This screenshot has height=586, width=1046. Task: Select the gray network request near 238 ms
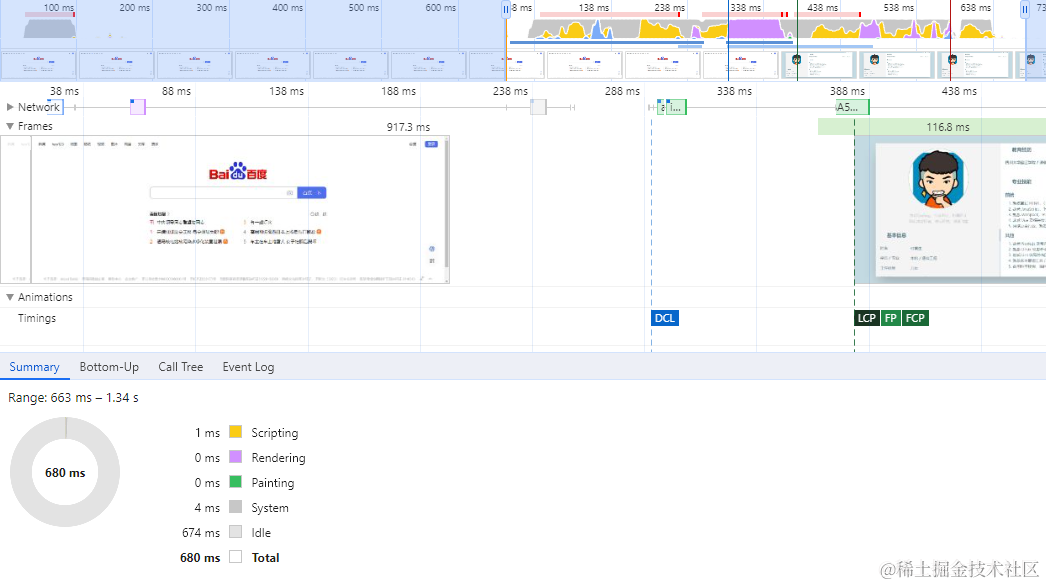[538, 107]
